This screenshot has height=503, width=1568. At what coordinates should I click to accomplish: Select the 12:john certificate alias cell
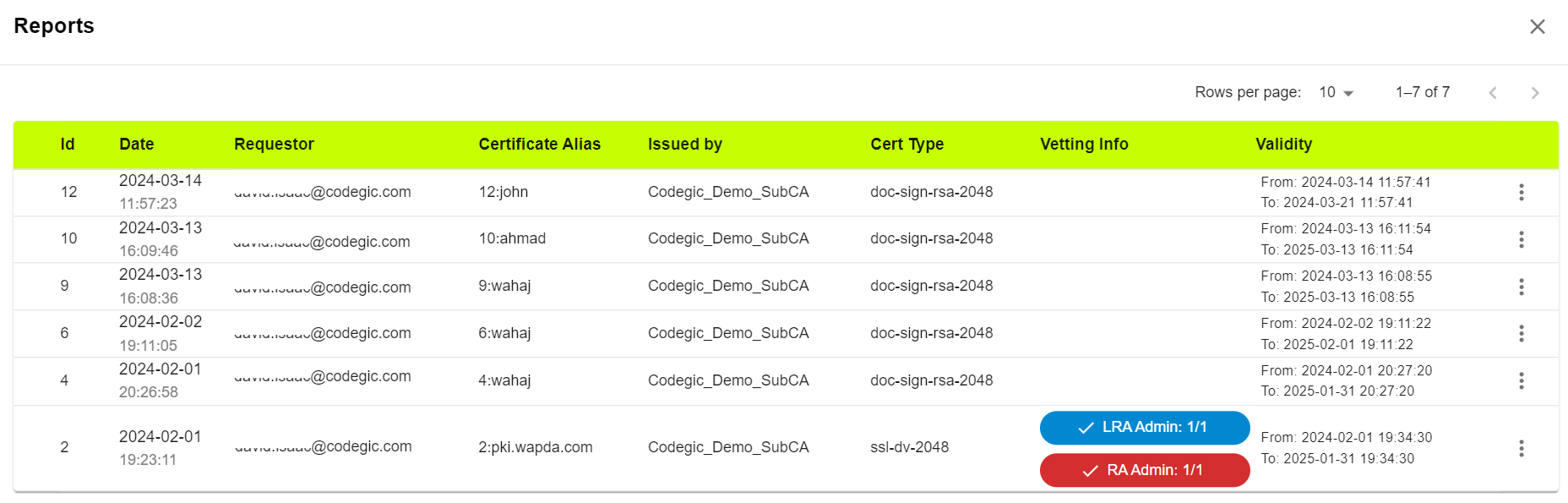tap(504, 192)
